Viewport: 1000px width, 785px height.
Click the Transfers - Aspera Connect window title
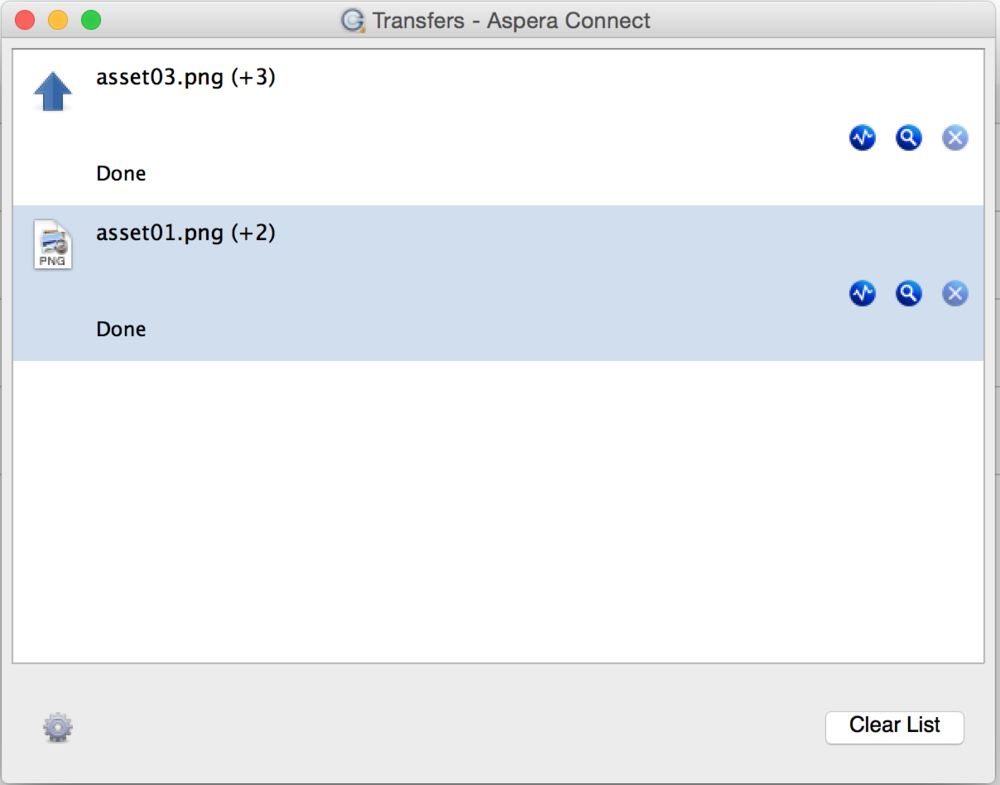(x=511, y=20)
